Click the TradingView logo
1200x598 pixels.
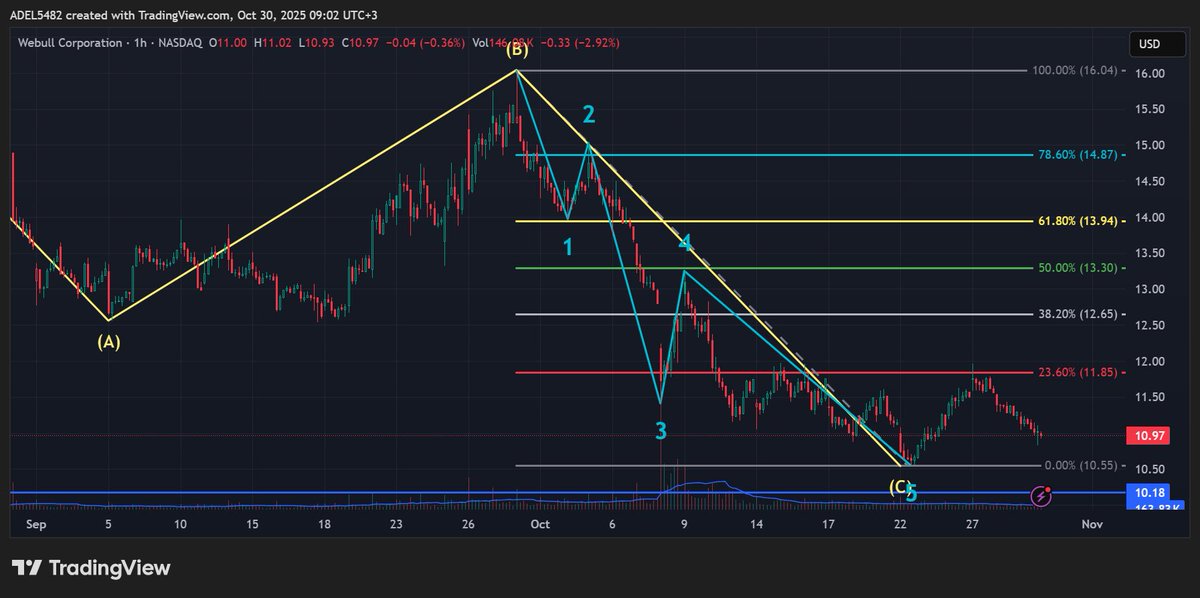point(90,566)
